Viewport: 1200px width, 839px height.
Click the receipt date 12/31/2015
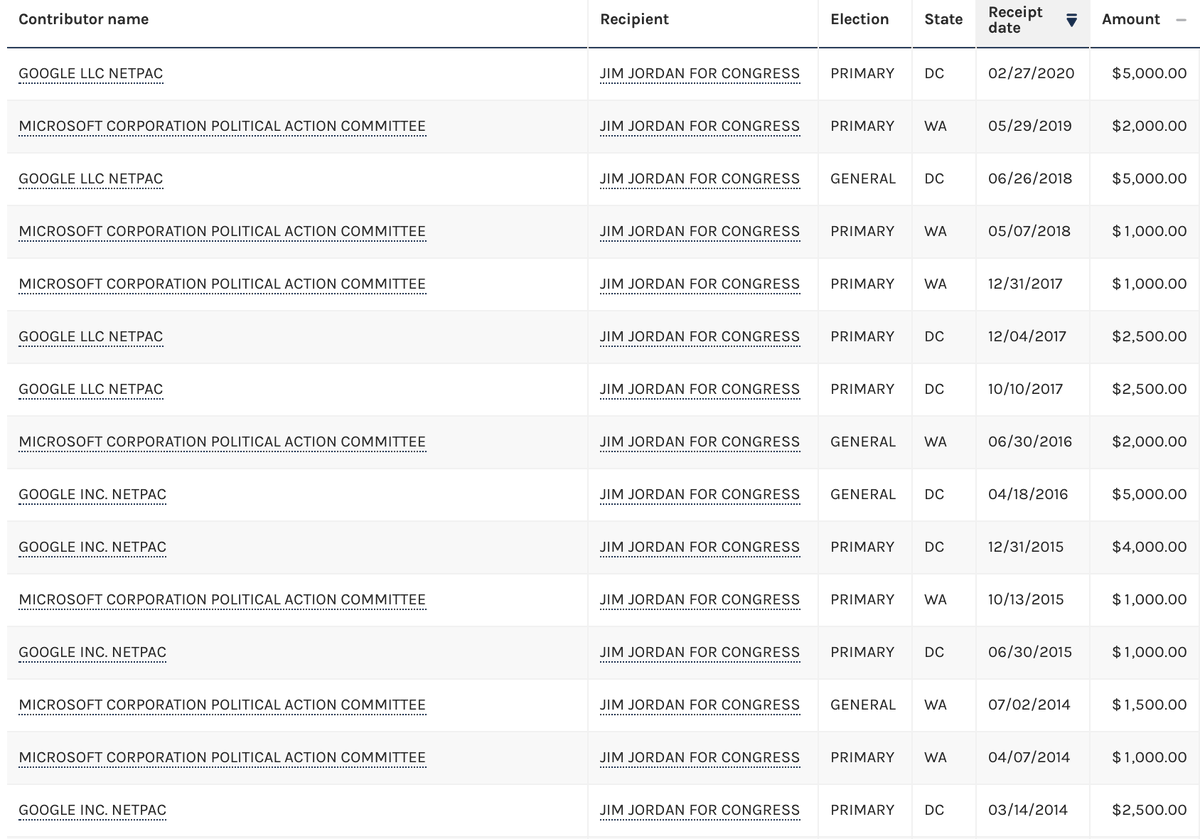tap(1025, 547)
